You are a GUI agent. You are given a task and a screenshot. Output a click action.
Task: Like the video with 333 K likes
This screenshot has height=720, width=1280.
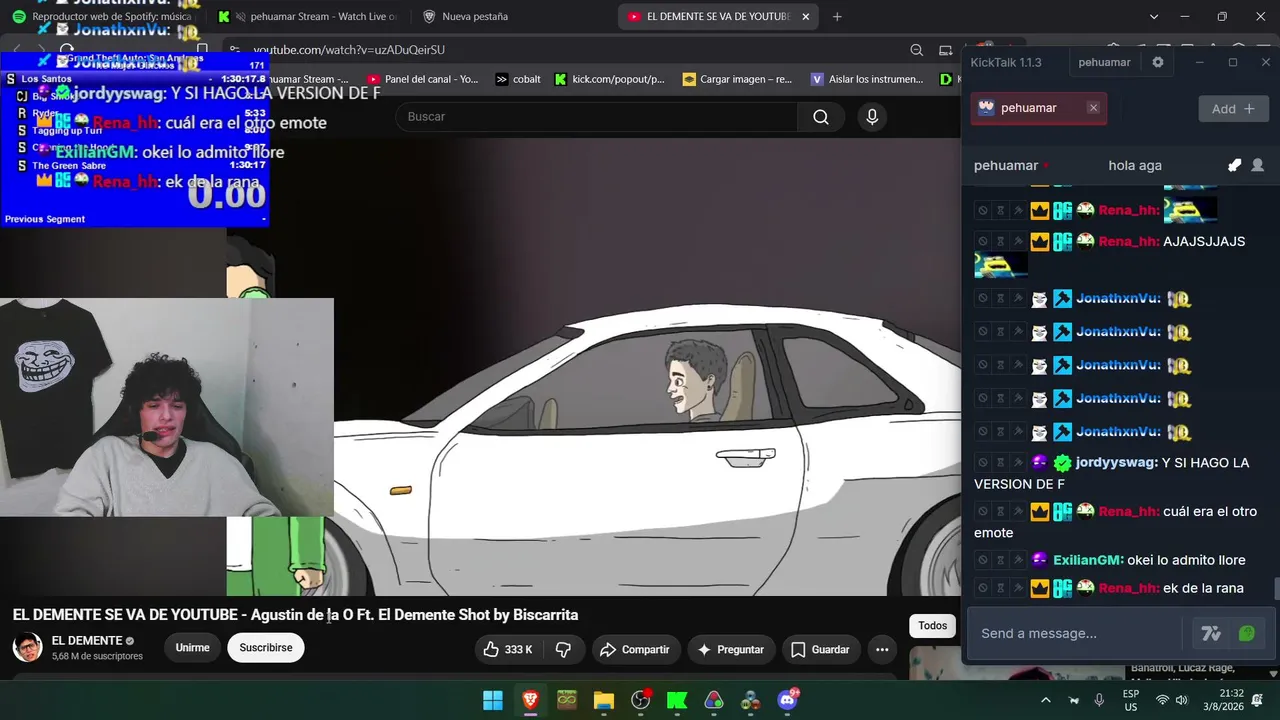pos(507,650)
